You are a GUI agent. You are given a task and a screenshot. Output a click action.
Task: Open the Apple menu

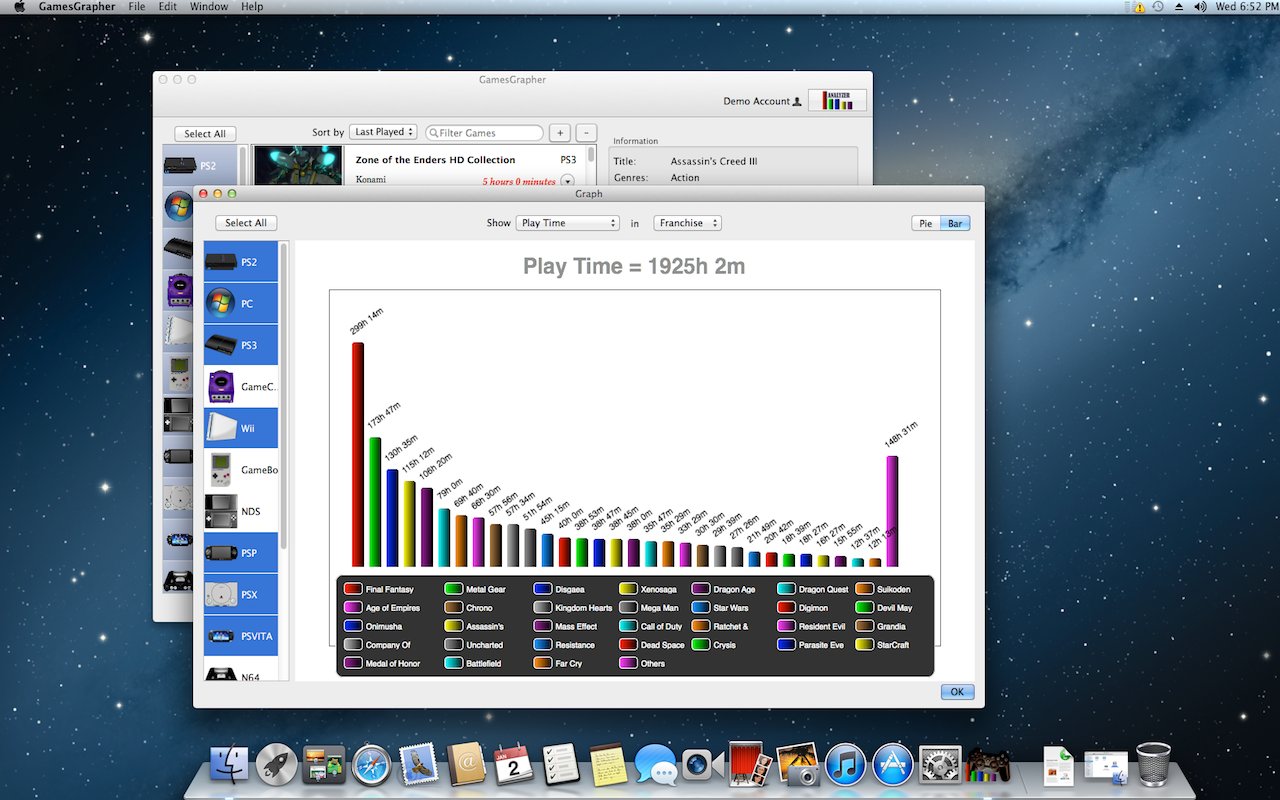coord(19,7)
